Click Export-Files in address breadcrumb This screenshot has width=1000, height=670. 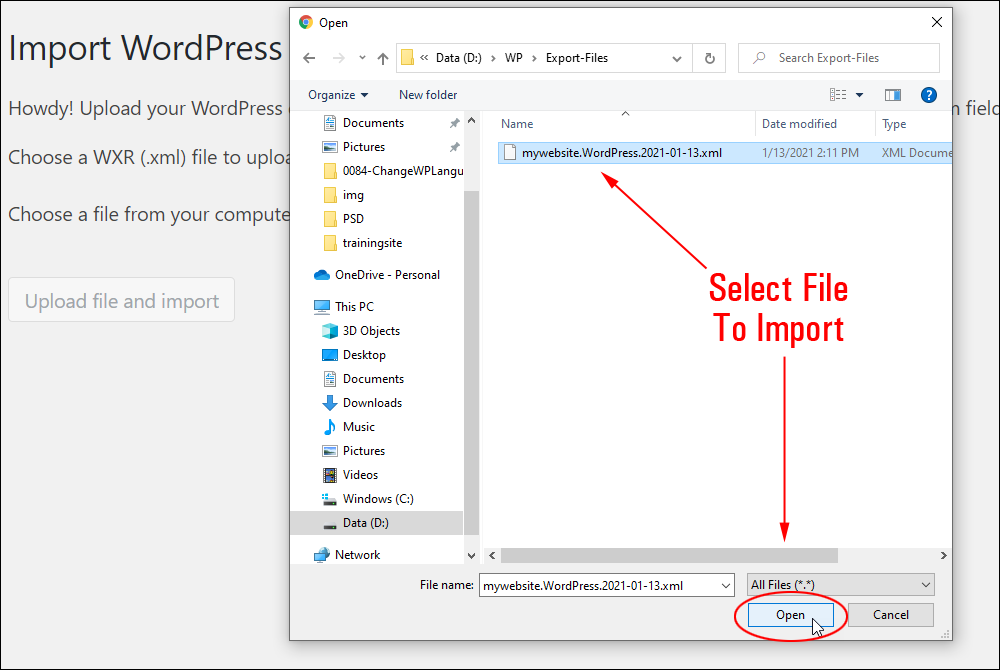pos(577,58)
